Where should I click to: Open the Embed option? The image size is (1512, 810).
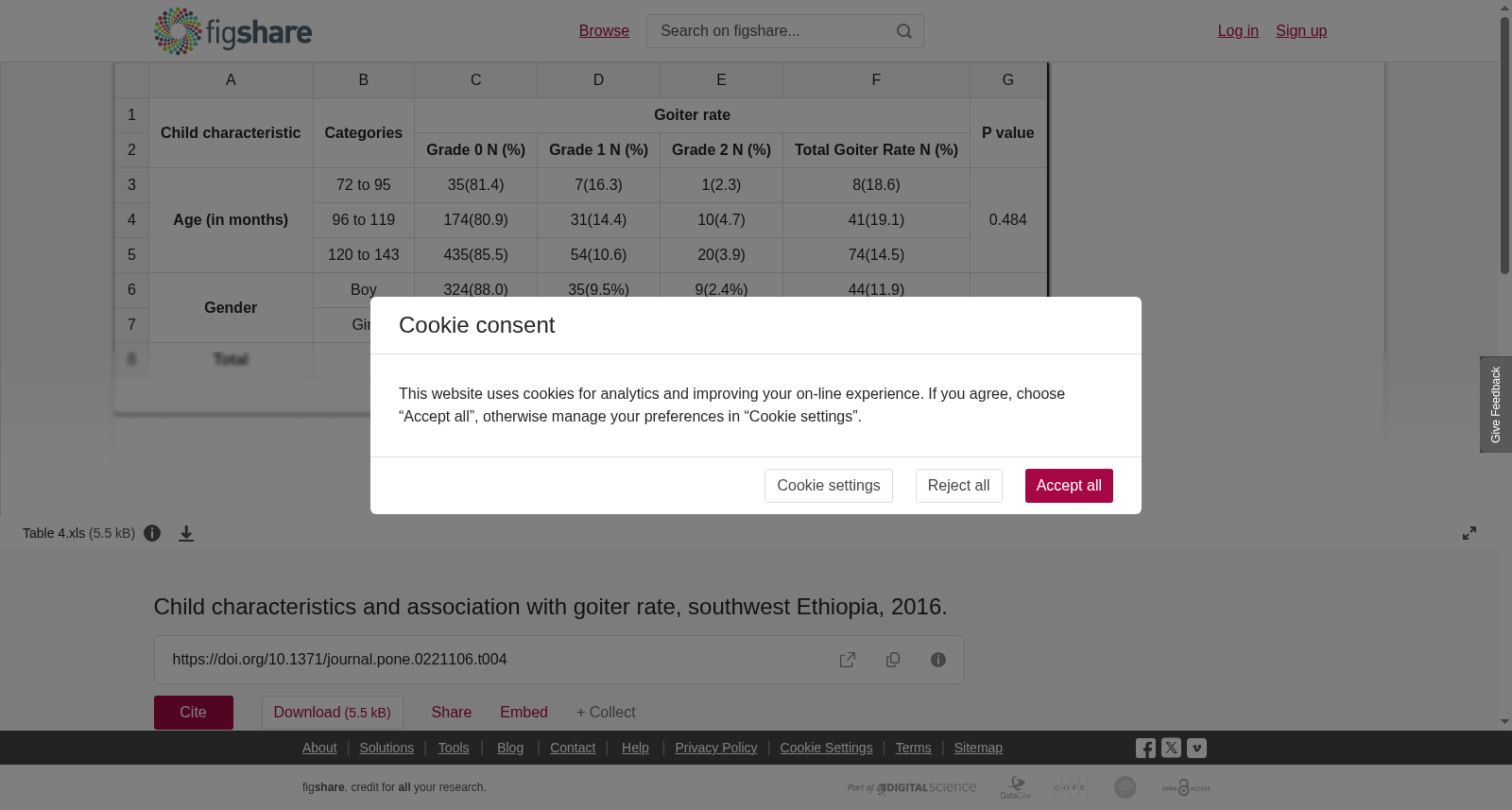pyautogui.click(x=524, y=713)
